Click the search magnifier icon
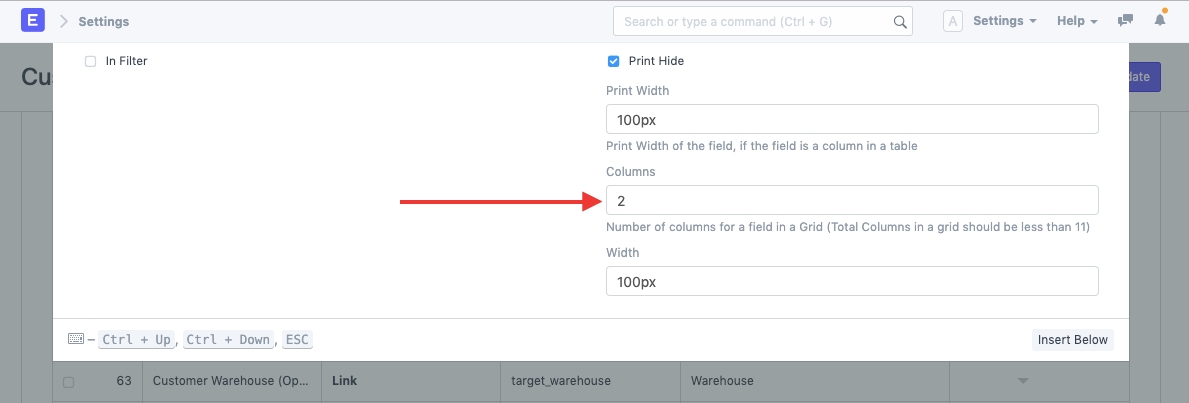Image resolution: width=1189 pixels, height=403 pixels. [x=900, y=21]
